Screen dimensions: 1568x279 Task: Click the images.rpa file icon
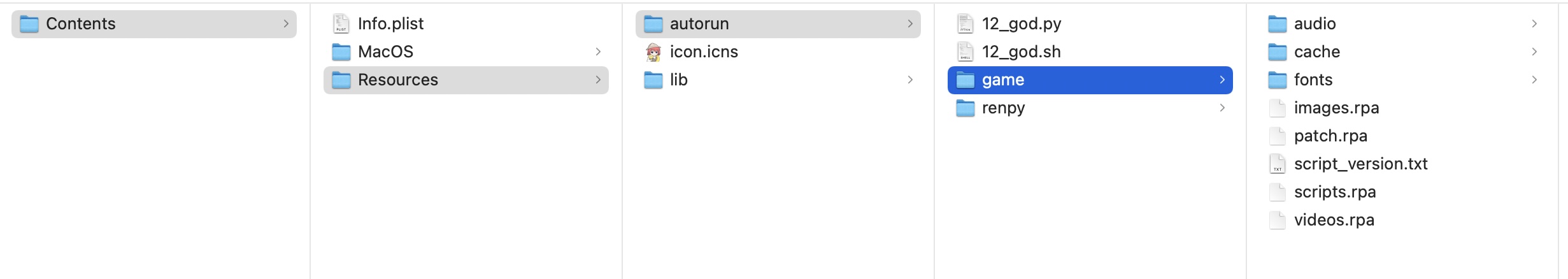(x=1277, y=108)
